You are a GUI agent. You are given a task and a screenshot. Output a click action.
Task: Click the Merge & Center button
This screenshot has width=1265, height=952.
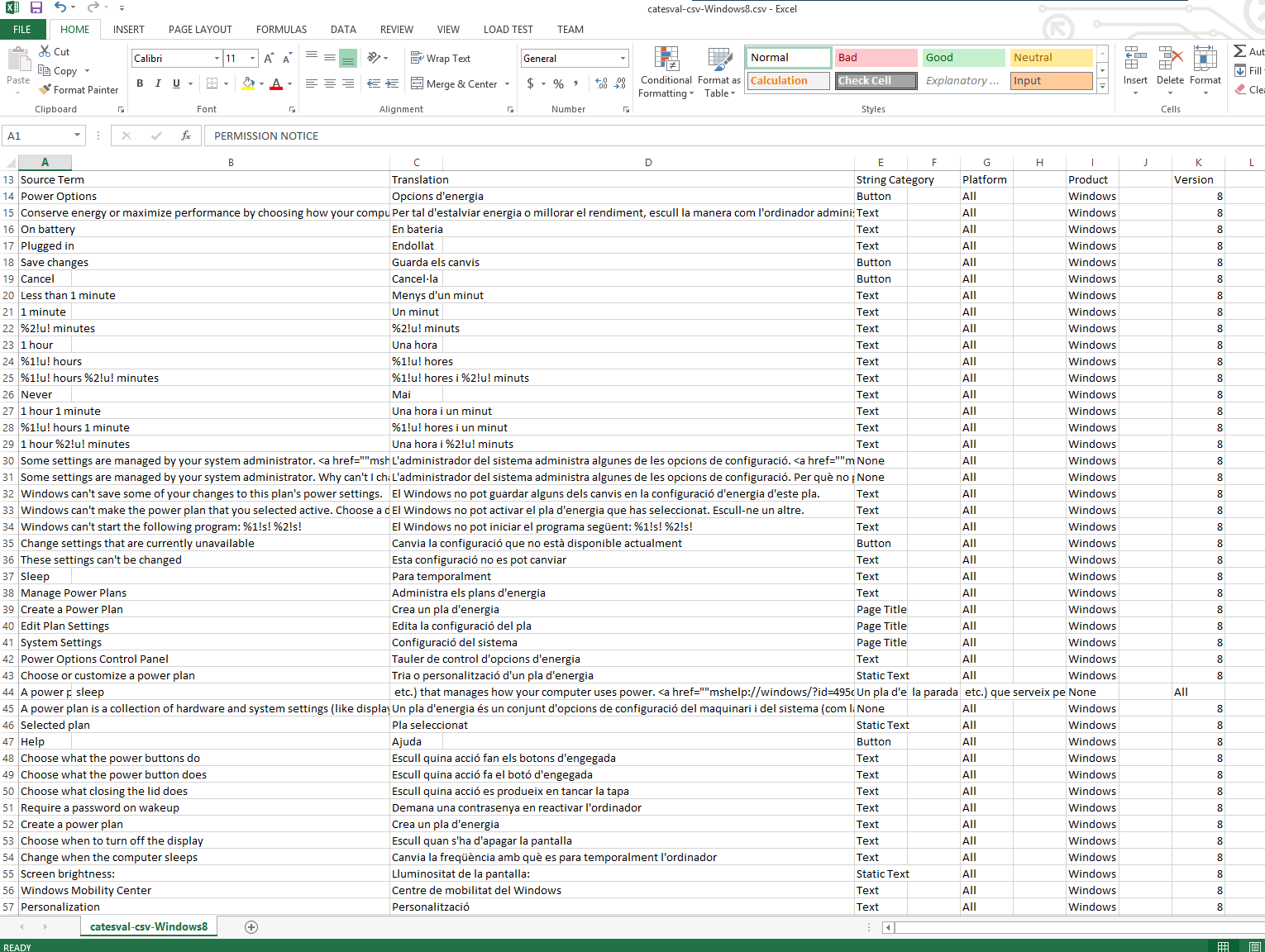[x=455, y=84]
